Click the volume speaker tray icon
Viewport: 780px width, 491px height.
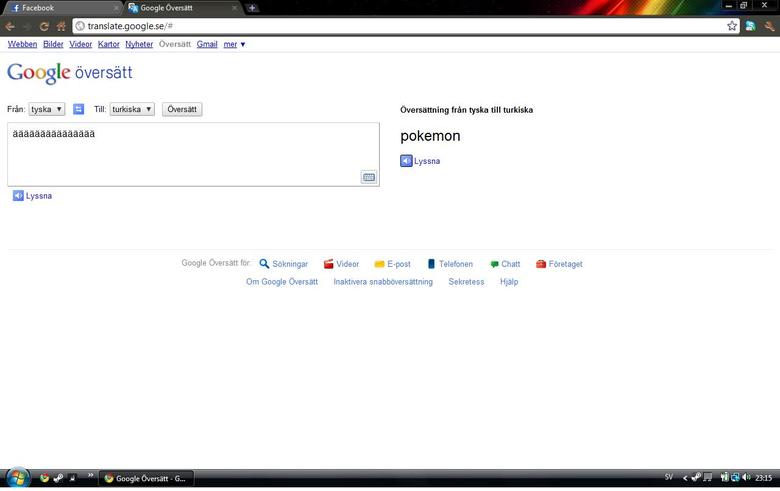point(746,478)
